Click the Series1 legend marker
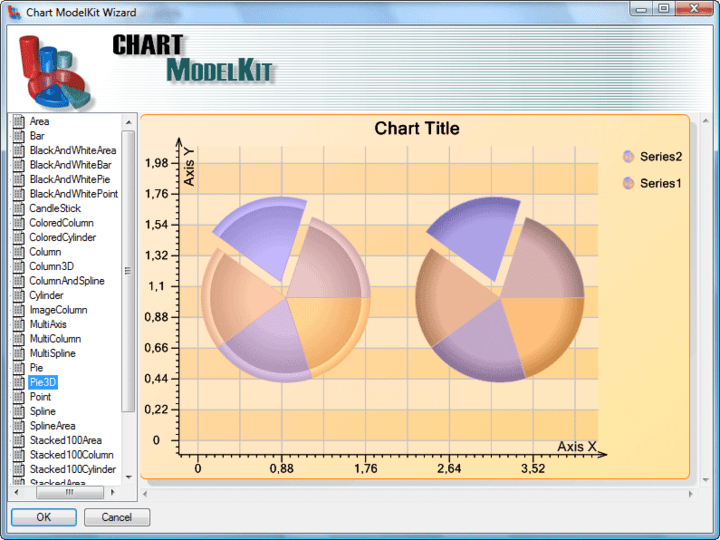The height and width of the screenshot is (540, 720). (x=628, y=183)
